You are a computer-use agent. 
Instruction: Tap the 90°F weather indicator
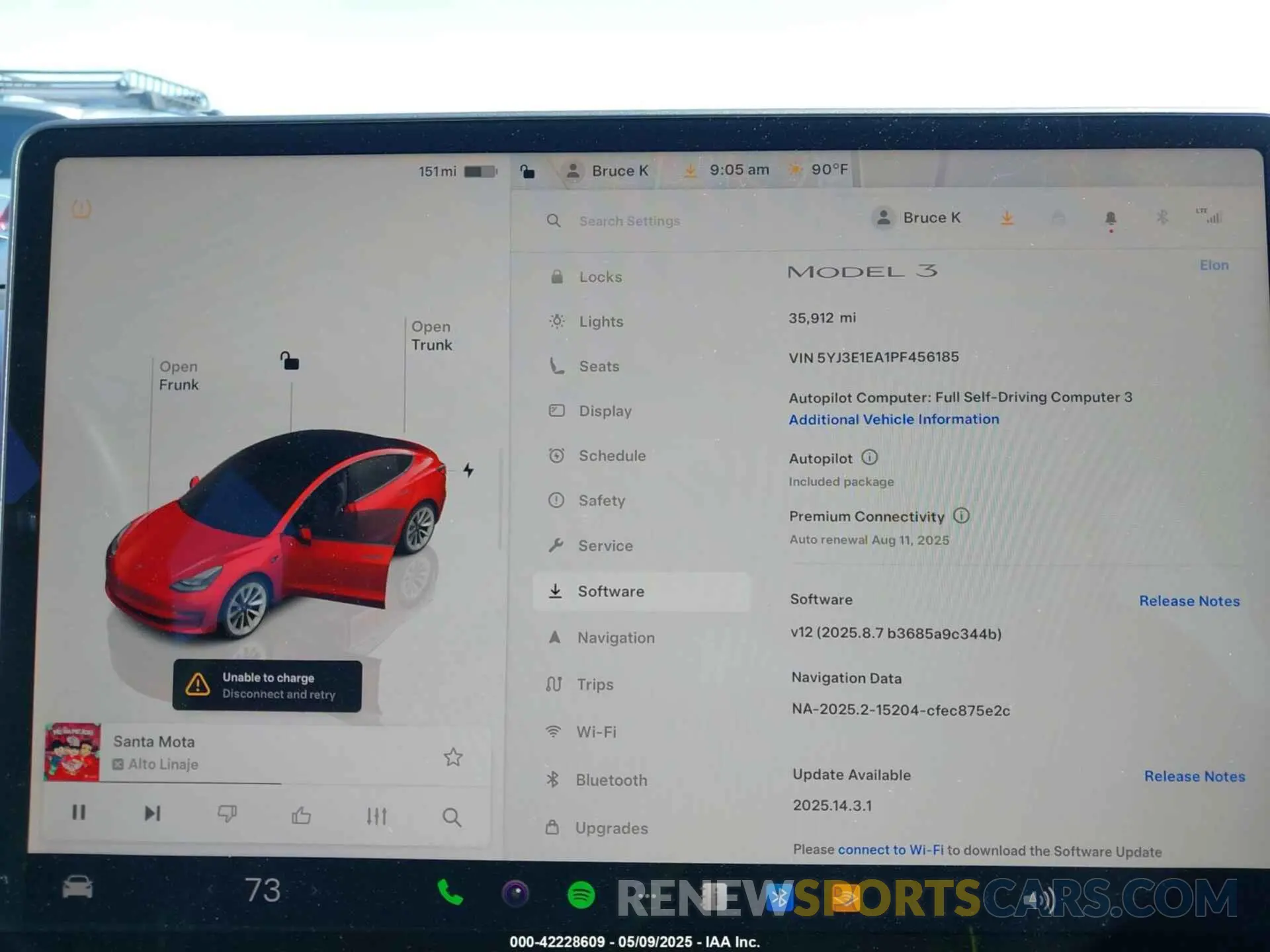(x=818, y=169)
